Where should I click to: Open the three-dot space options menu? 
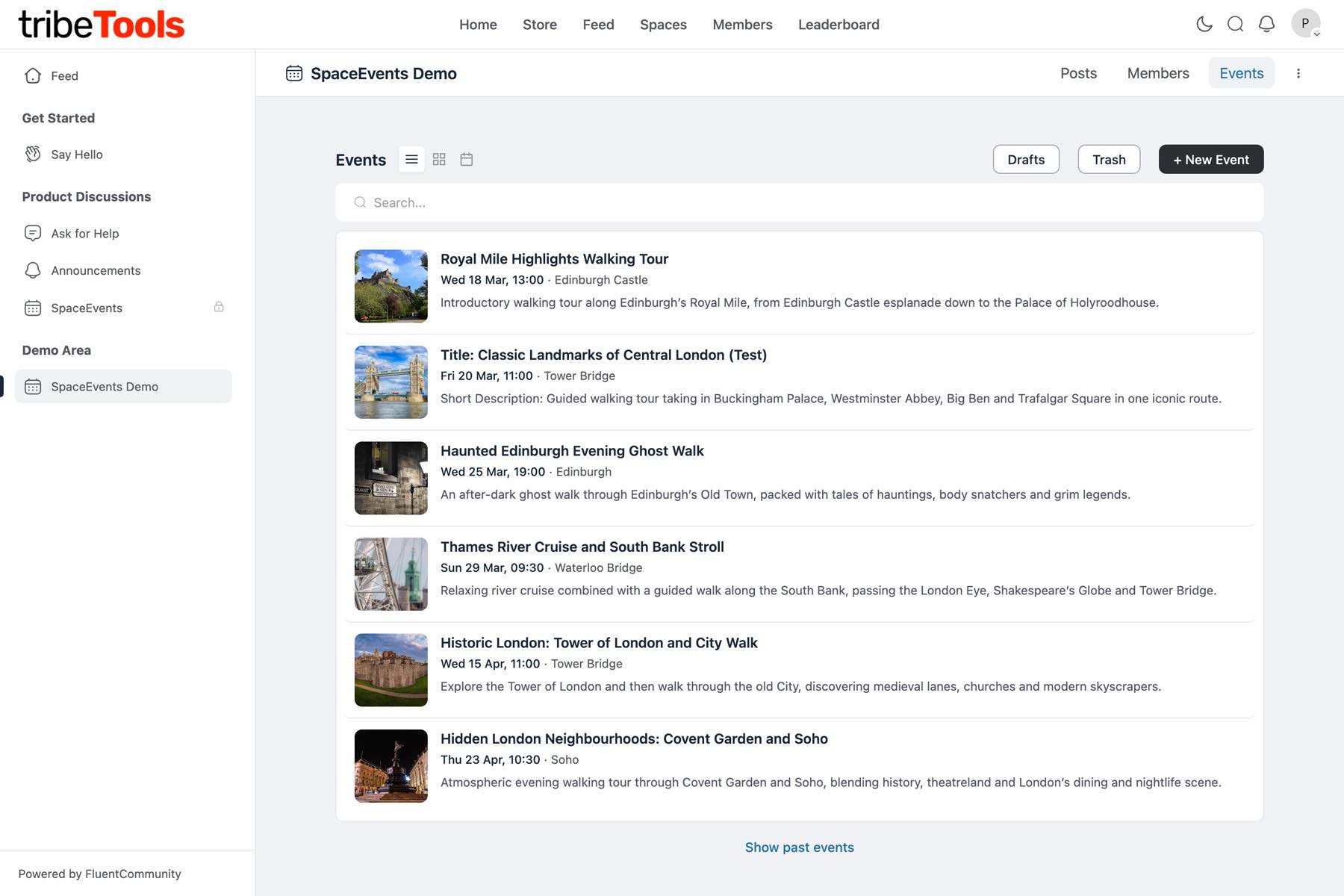pos(1298,73)
